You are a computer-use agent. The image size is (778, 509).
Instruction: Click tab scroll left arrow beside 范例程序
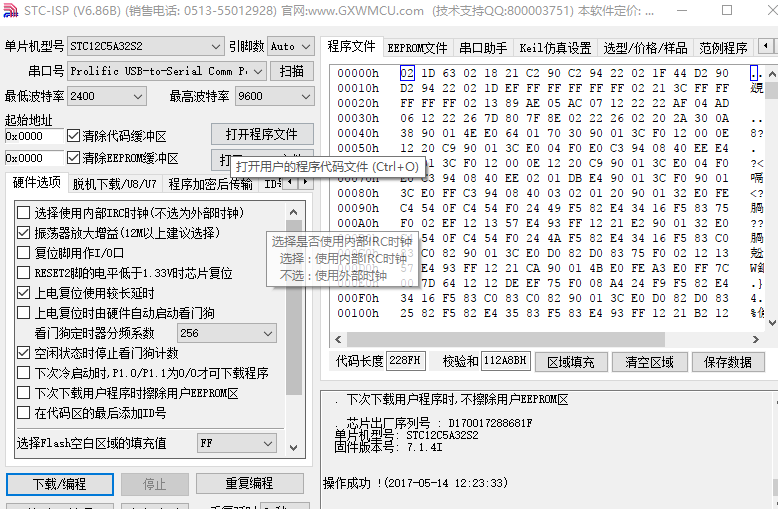click(766, 46)
